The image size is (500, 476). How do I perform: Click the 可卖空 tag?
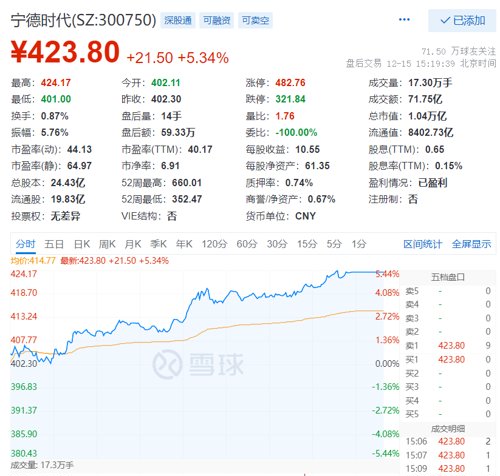(255, 20)
